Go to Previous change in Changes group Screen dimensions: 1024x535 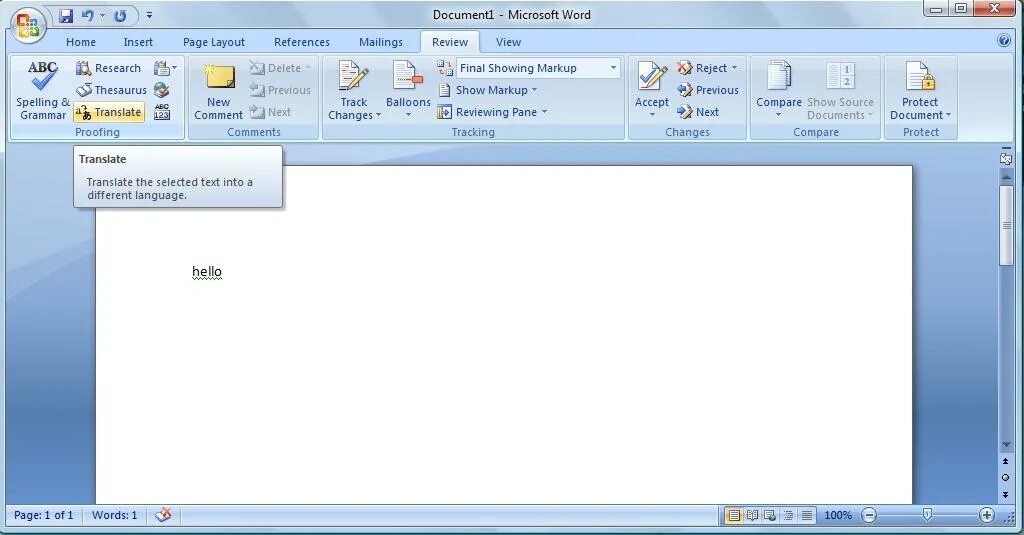click(x=708, y=90)
